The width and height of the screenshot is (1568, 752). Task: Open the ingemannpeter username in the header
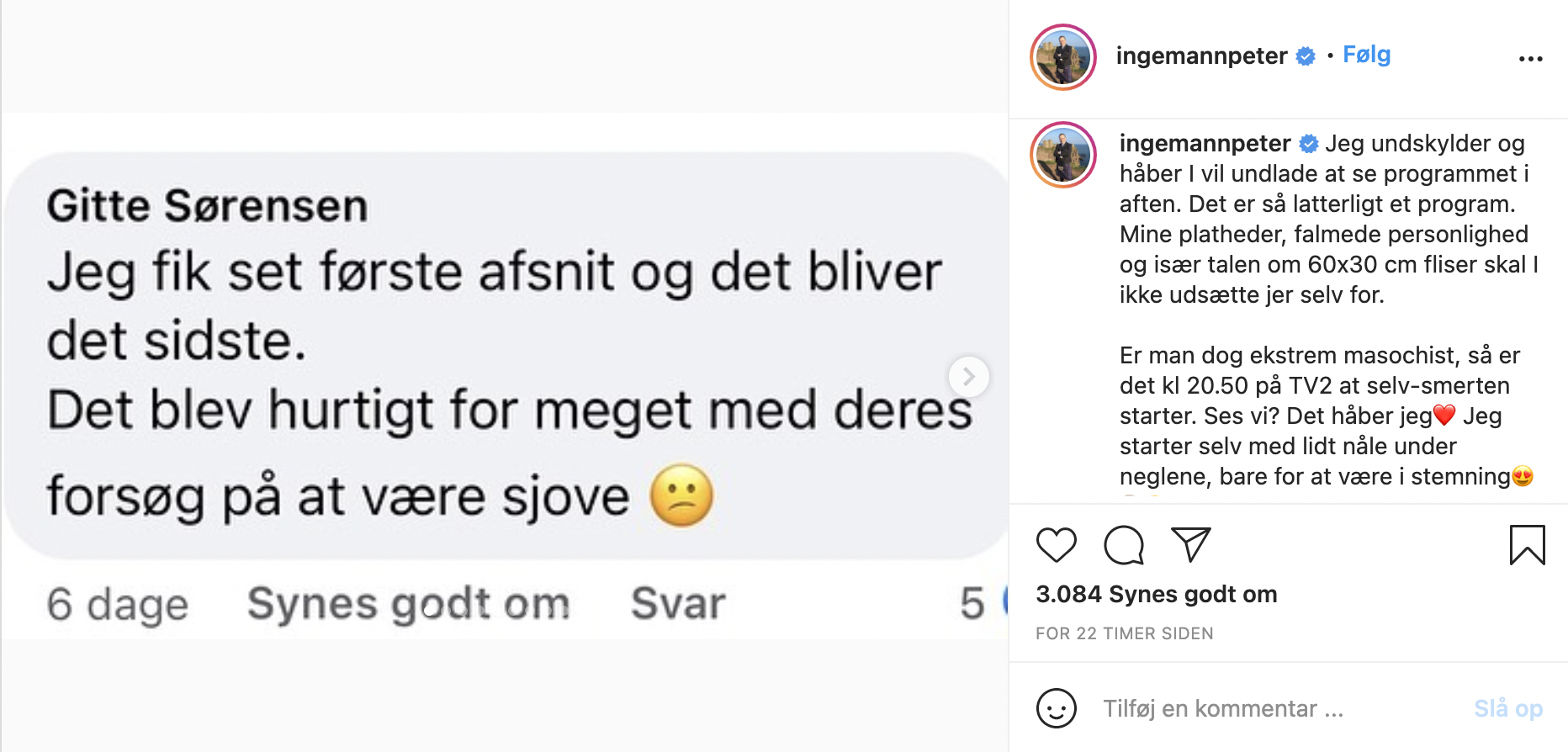(x=1201, y=56)
